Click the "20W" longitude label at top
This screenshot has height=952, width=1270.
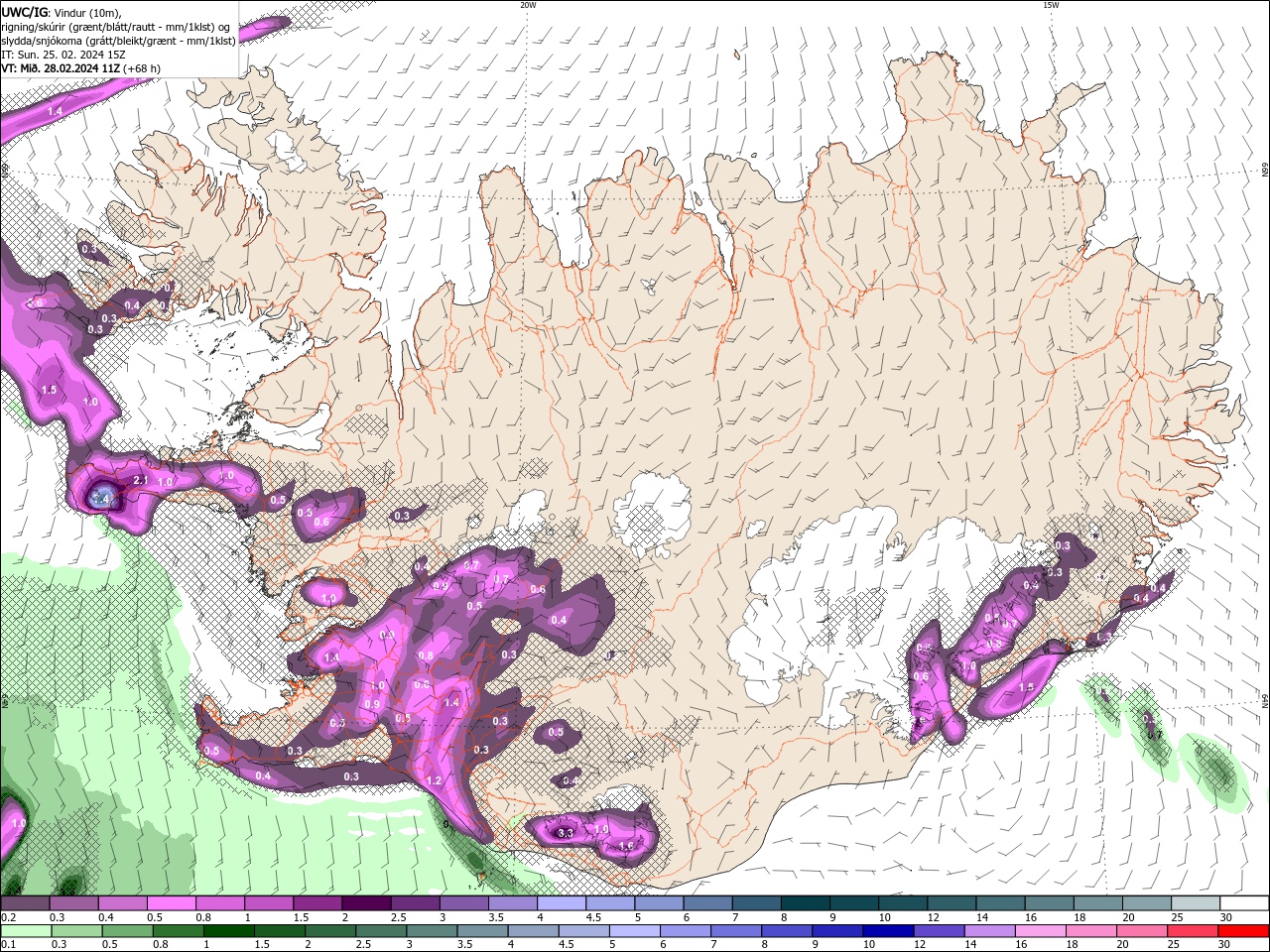[528, 5]
